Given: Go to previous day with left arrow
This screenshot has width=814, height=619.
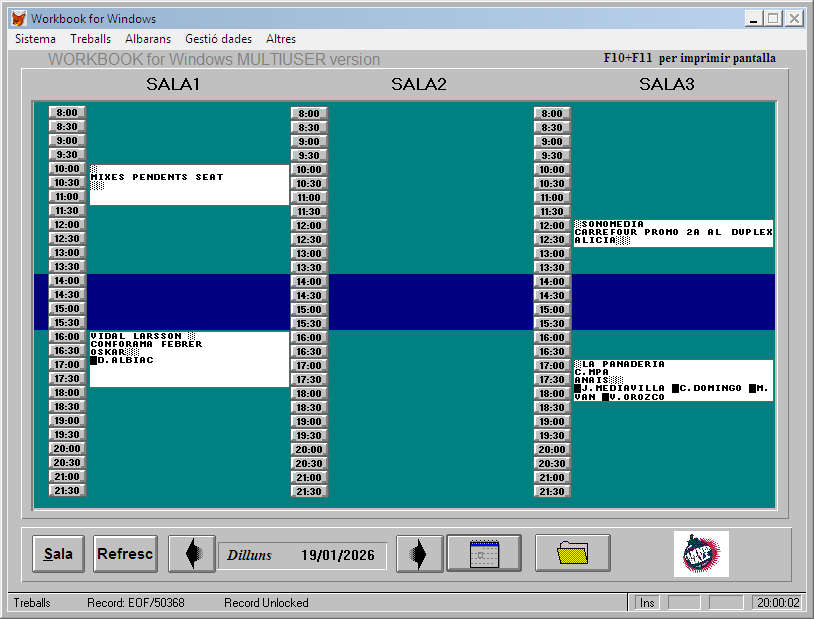Looking at the screenshot, I should click(191, 554).
